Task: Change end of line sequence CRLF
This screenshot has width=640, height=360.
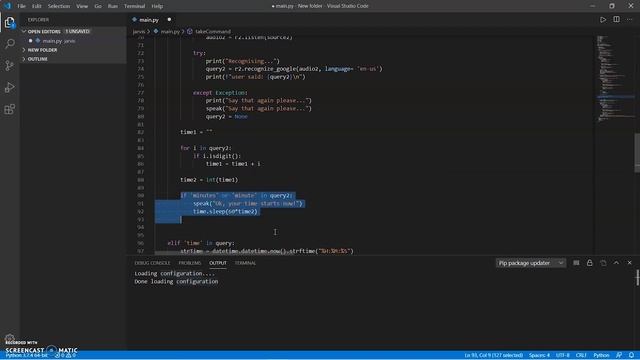Action: click(x=581, y=356)
